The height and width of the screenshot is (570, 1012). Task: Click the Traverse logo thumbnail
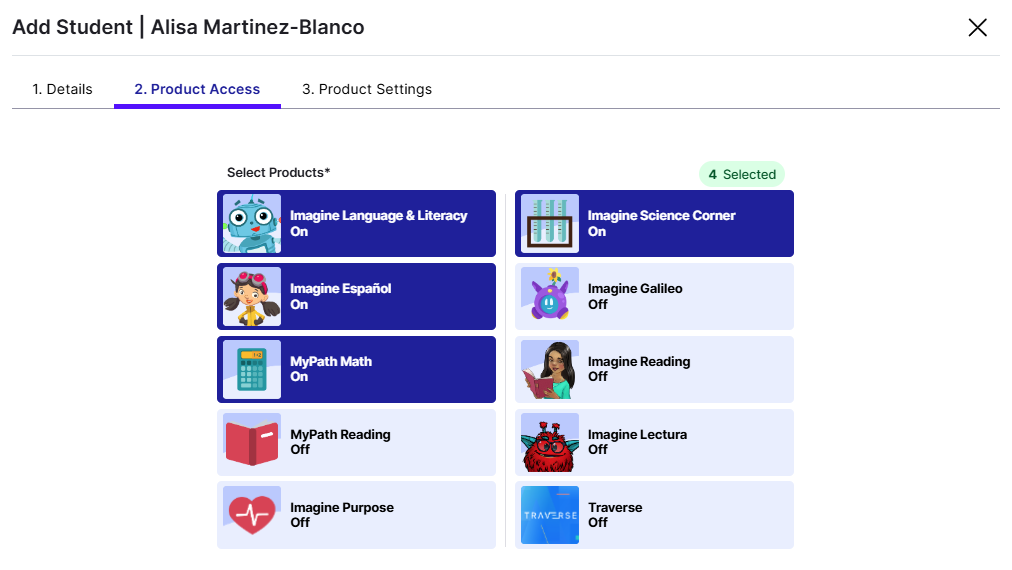[x=550, y=515]
